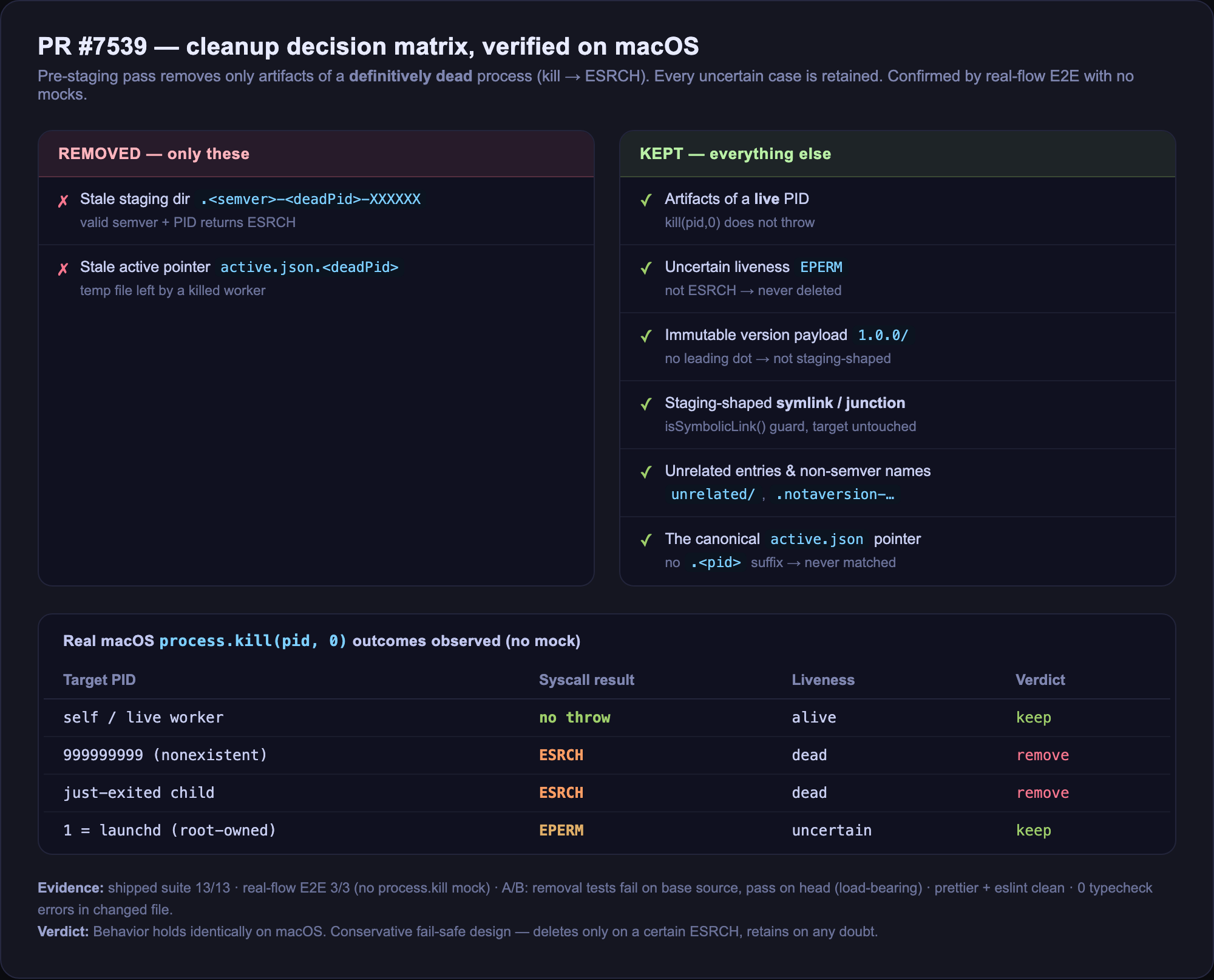
Task: Click "temp file left by a killed worker"
Action: (172, 290)
